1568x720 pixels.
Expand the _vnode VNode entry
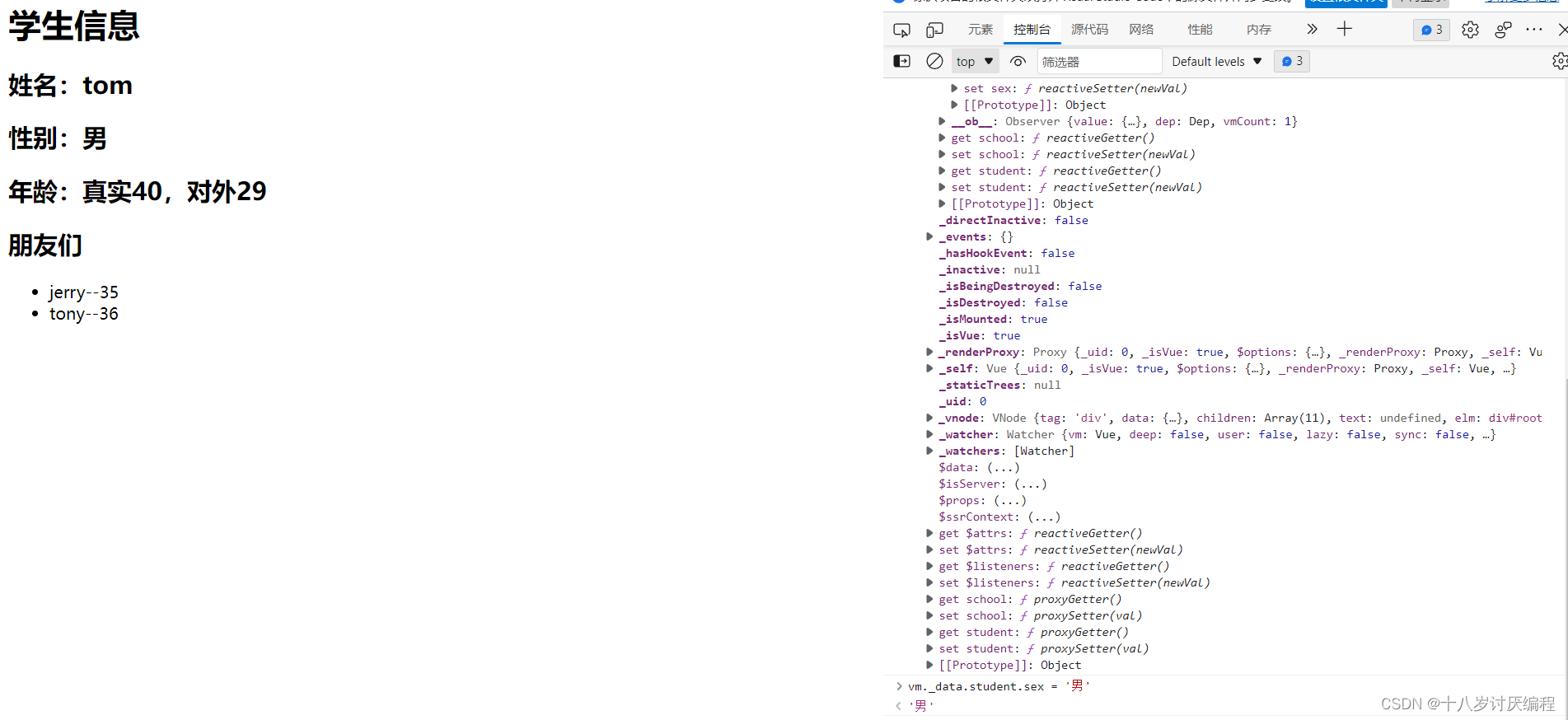coord(930,418)
